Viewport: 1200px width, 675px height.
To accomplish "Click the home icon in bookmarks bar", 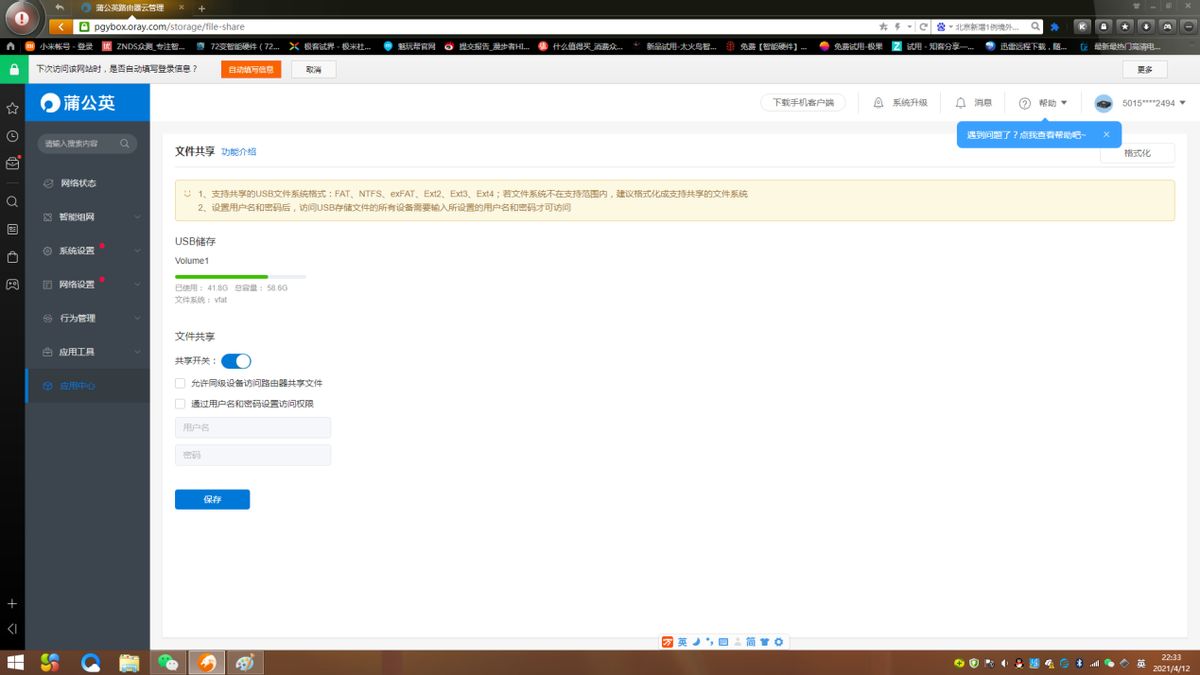I will point(10,46).
